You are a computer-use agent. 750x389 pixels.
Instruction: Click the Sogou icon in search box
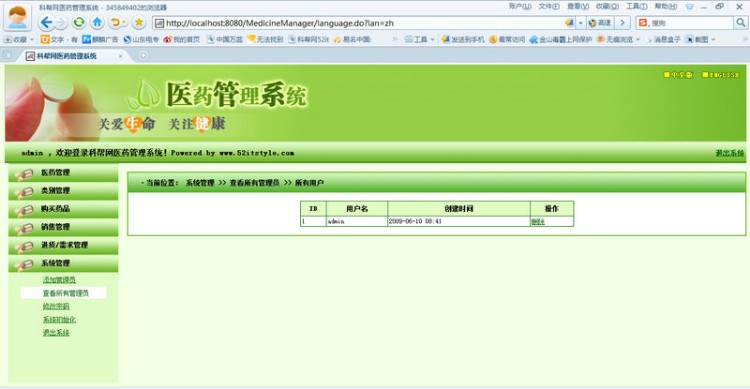tap(643, 22)
